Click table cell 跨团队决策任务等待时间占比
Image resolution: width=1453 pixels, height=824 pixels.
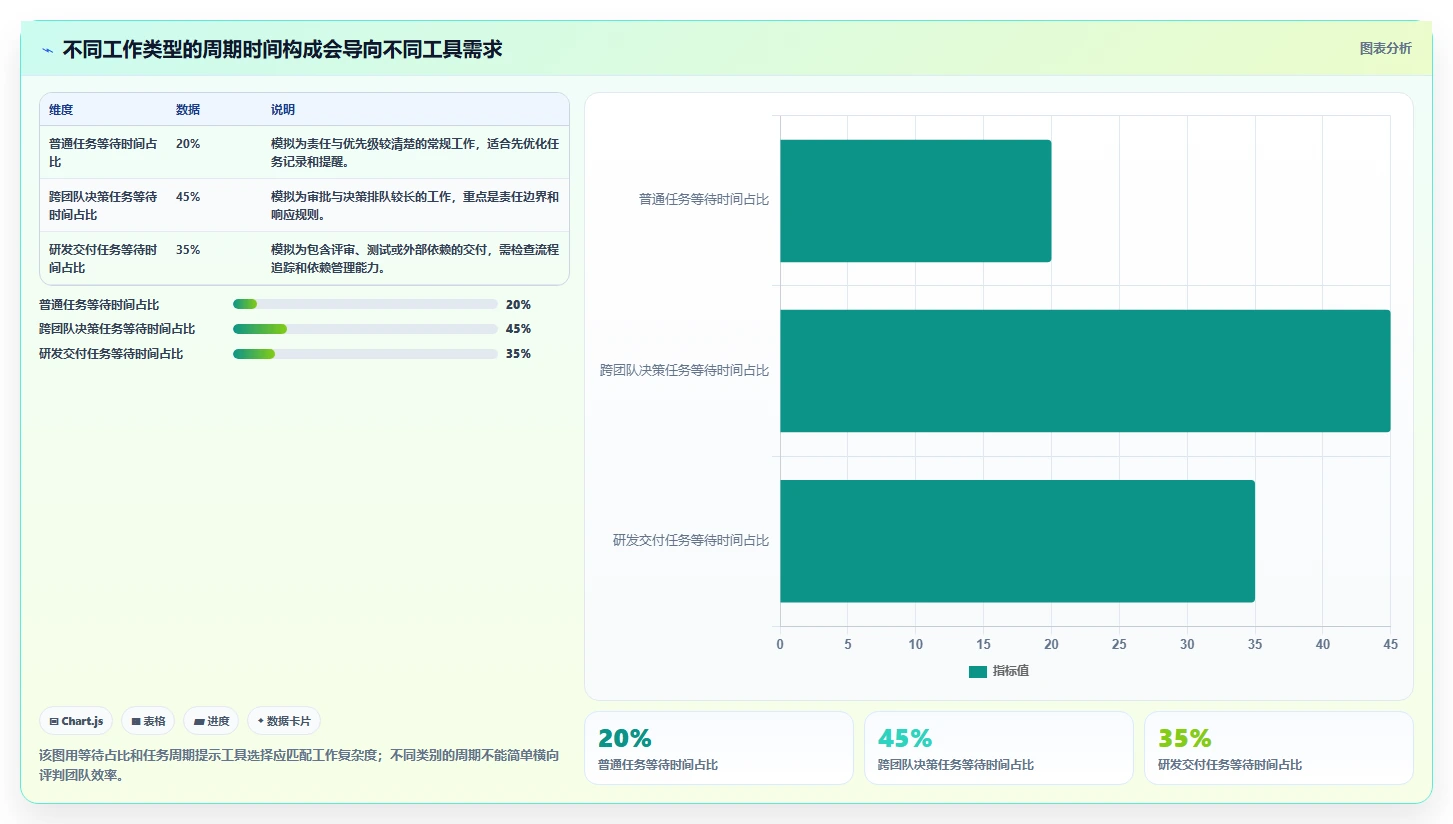103,205
